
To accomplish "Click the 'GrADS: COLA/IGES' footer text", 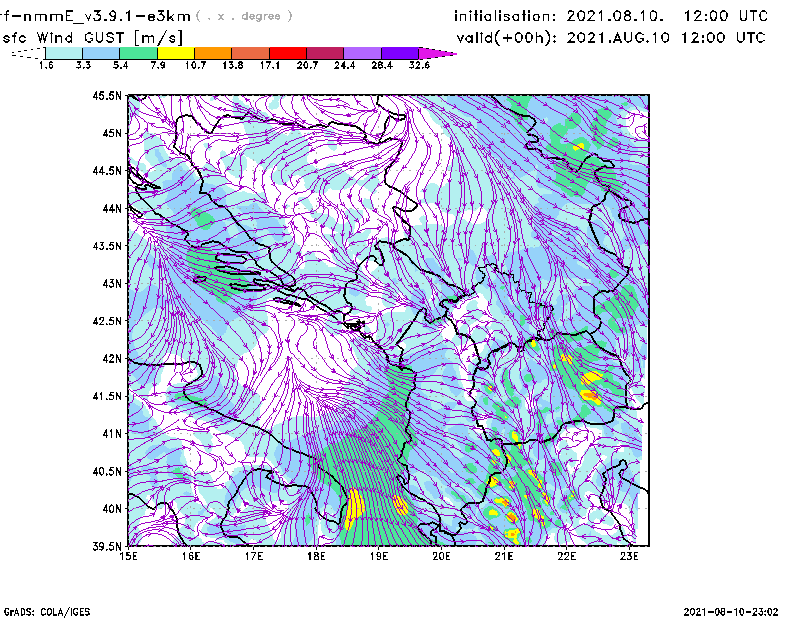I will point(47,612).
